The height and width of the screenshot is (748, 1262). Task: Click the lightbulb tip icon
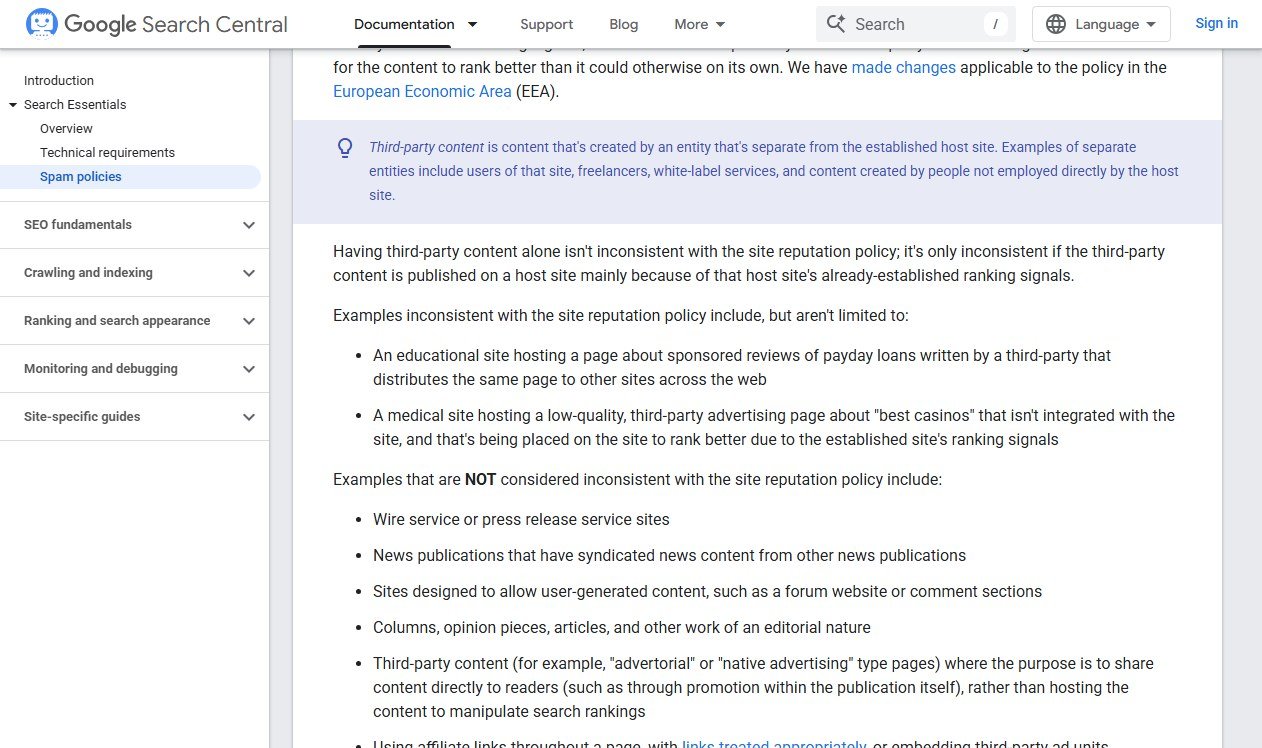pos(345,148)
